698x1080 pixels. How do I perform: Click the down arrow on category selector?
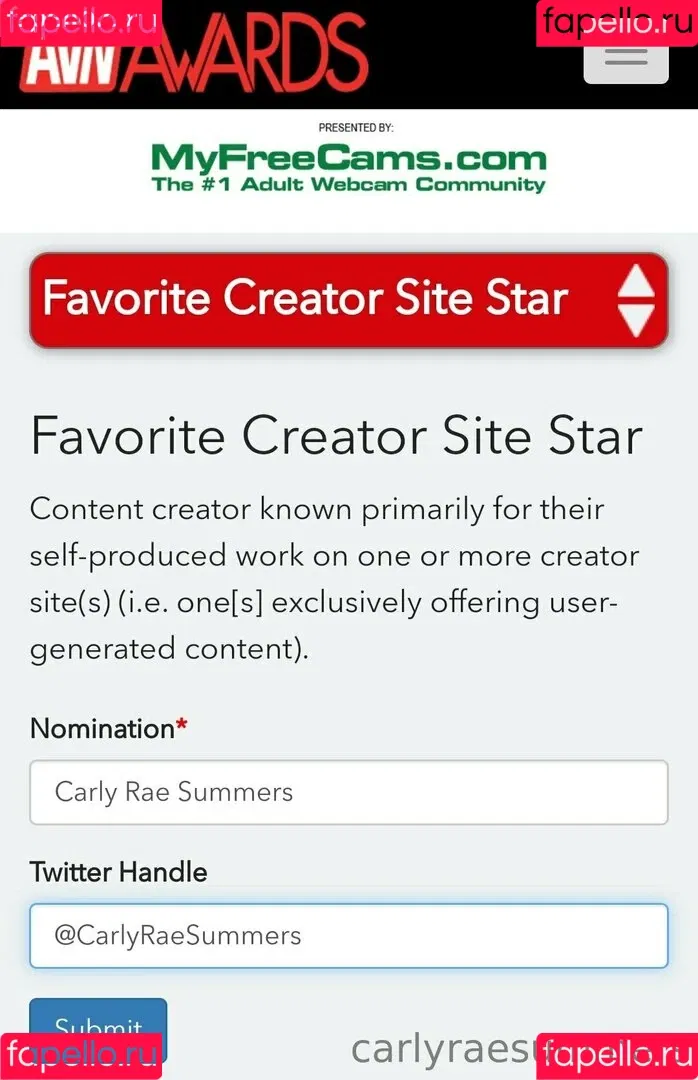click(635, 320)
